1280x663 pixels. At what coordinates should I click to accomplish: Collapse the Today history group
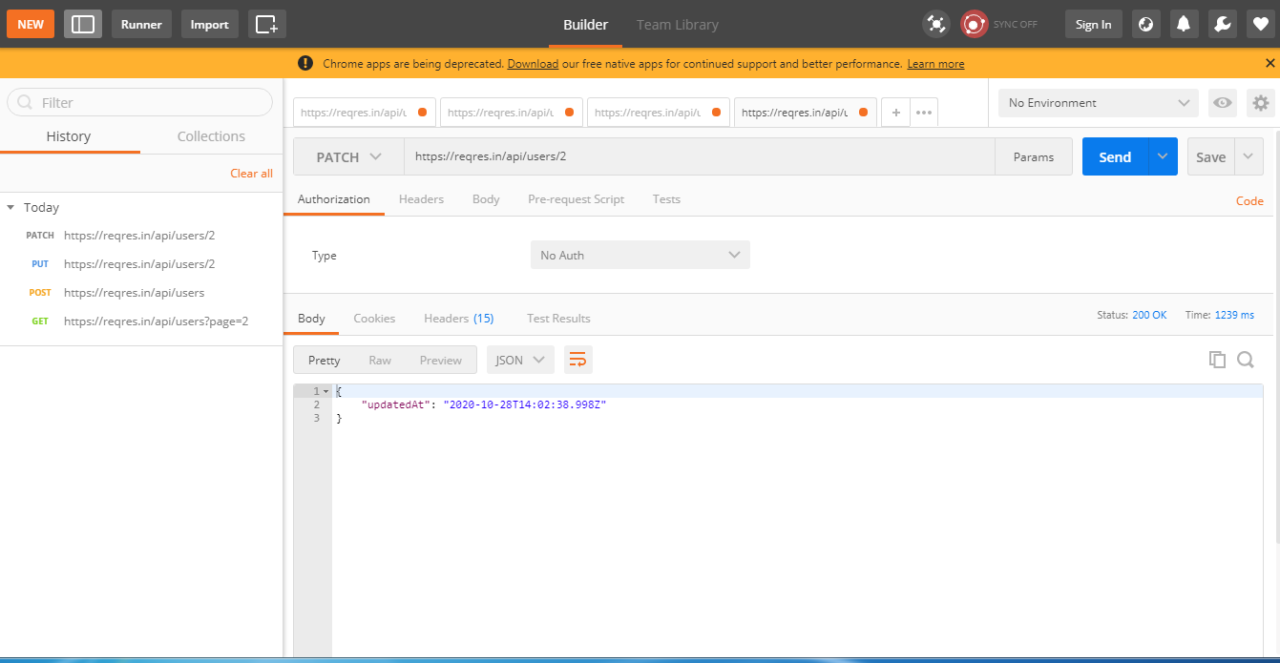[x=12, y=207]
